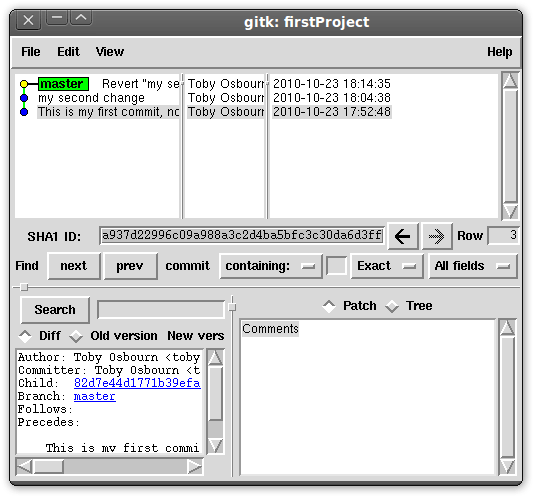This screenshot has width=534, height=499.
Task: Click the Comments pane scrollbar track
Action: (x=507, y=397)
